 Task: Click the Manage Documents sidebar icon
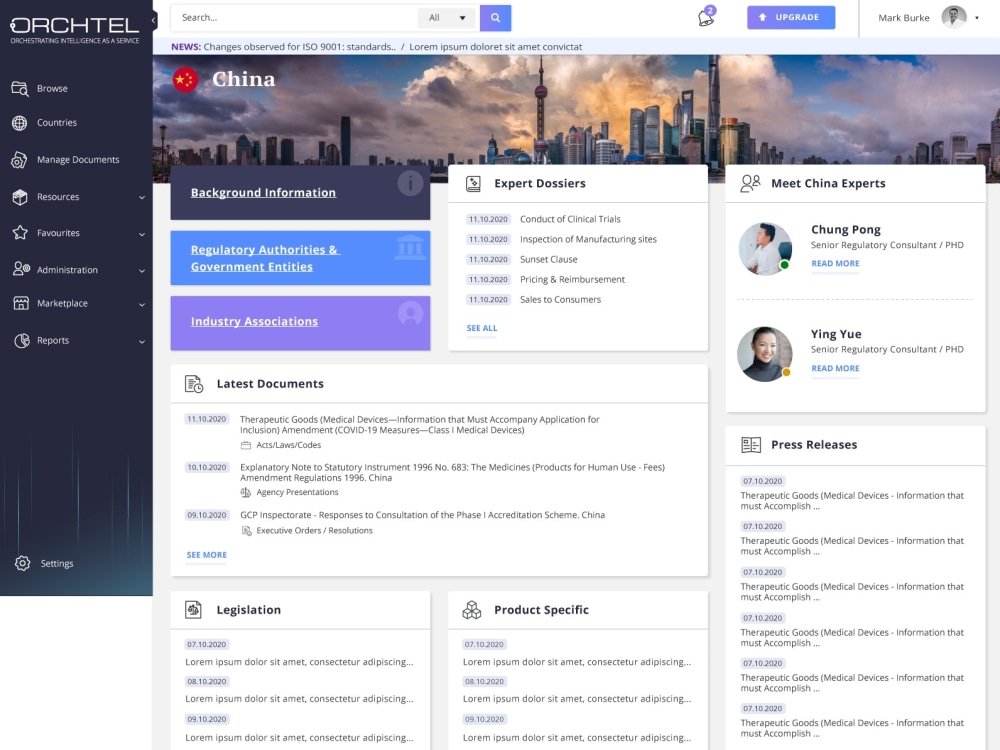click(x=20, y=159)
